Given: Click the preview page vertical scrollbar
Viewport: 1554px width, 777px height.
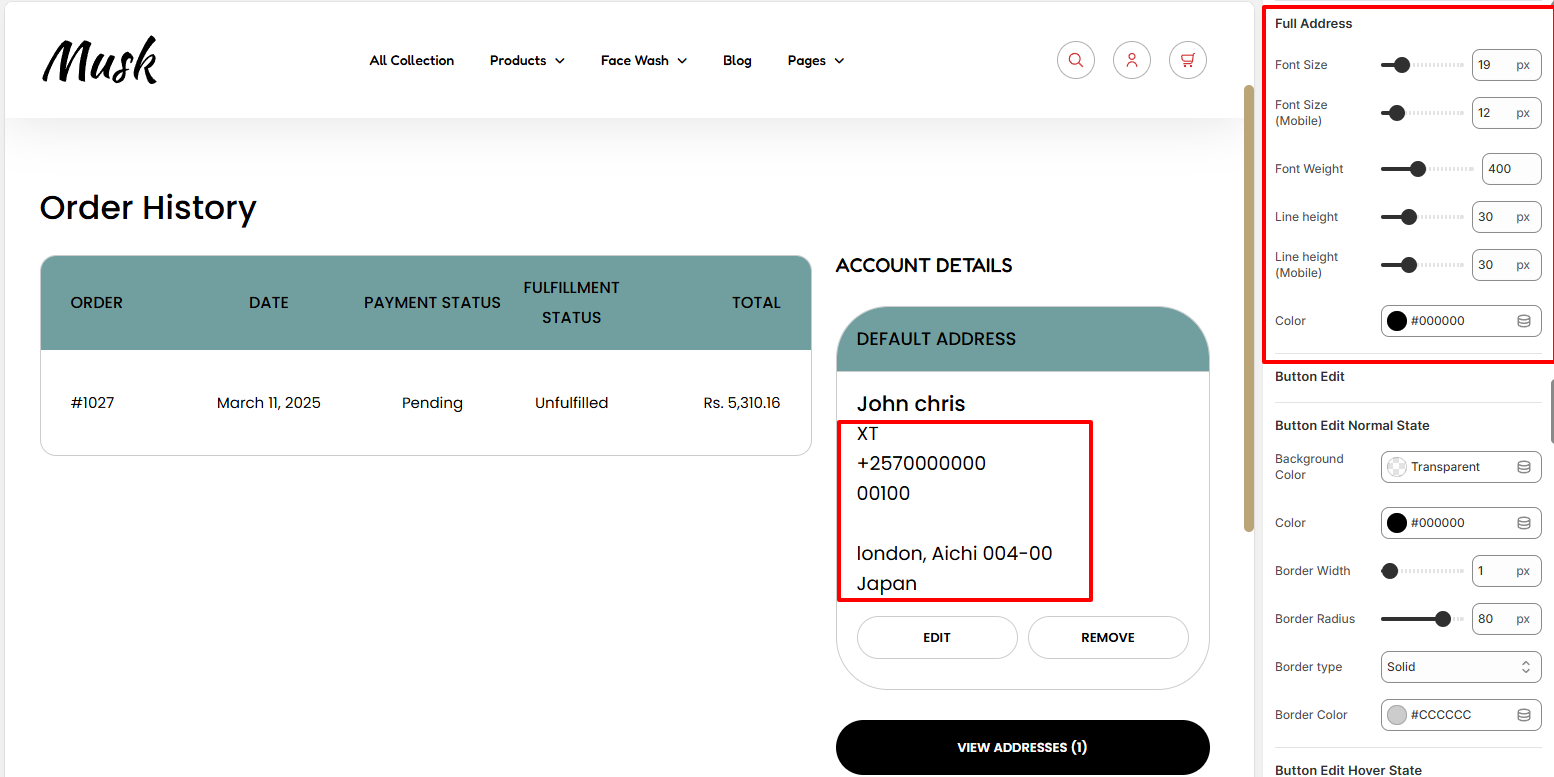Looking at the screenshot, I should 1248,308.
